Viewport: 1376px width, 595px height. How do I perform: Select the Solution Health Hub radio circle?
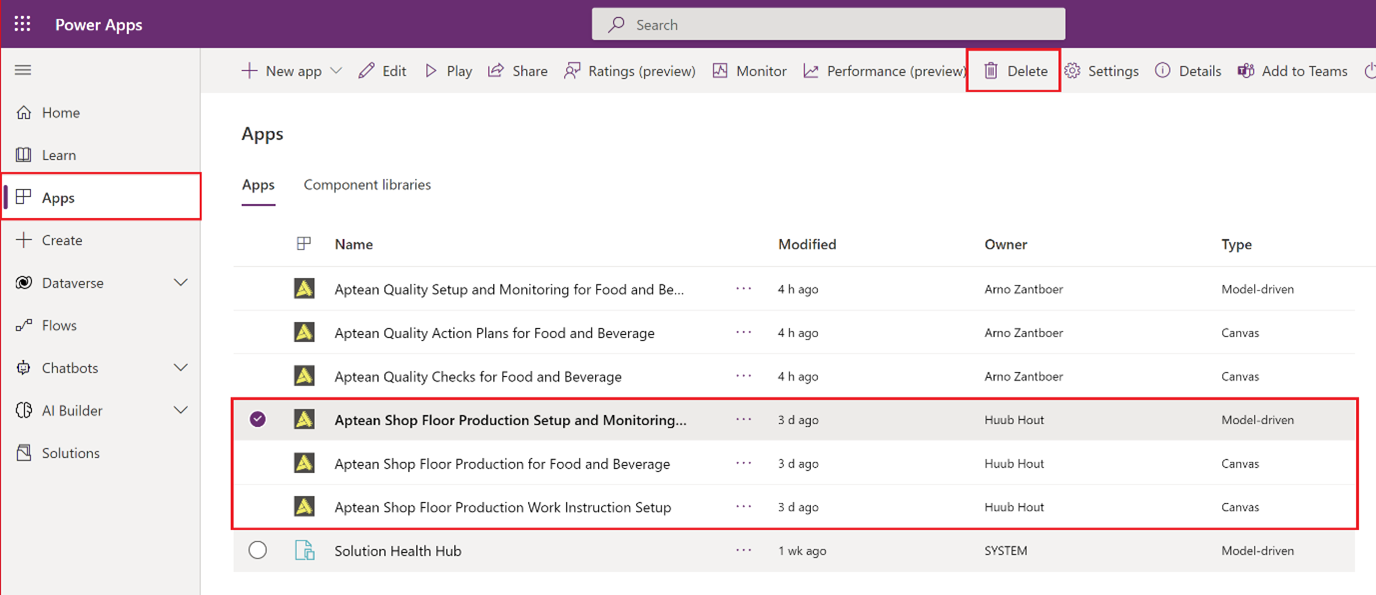(x=258, y=550)
